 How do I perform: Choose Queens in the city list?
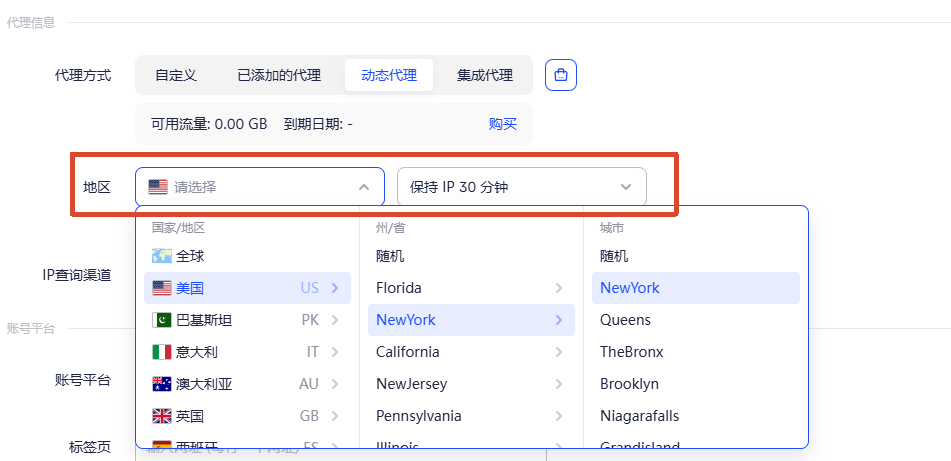(696, 320)
